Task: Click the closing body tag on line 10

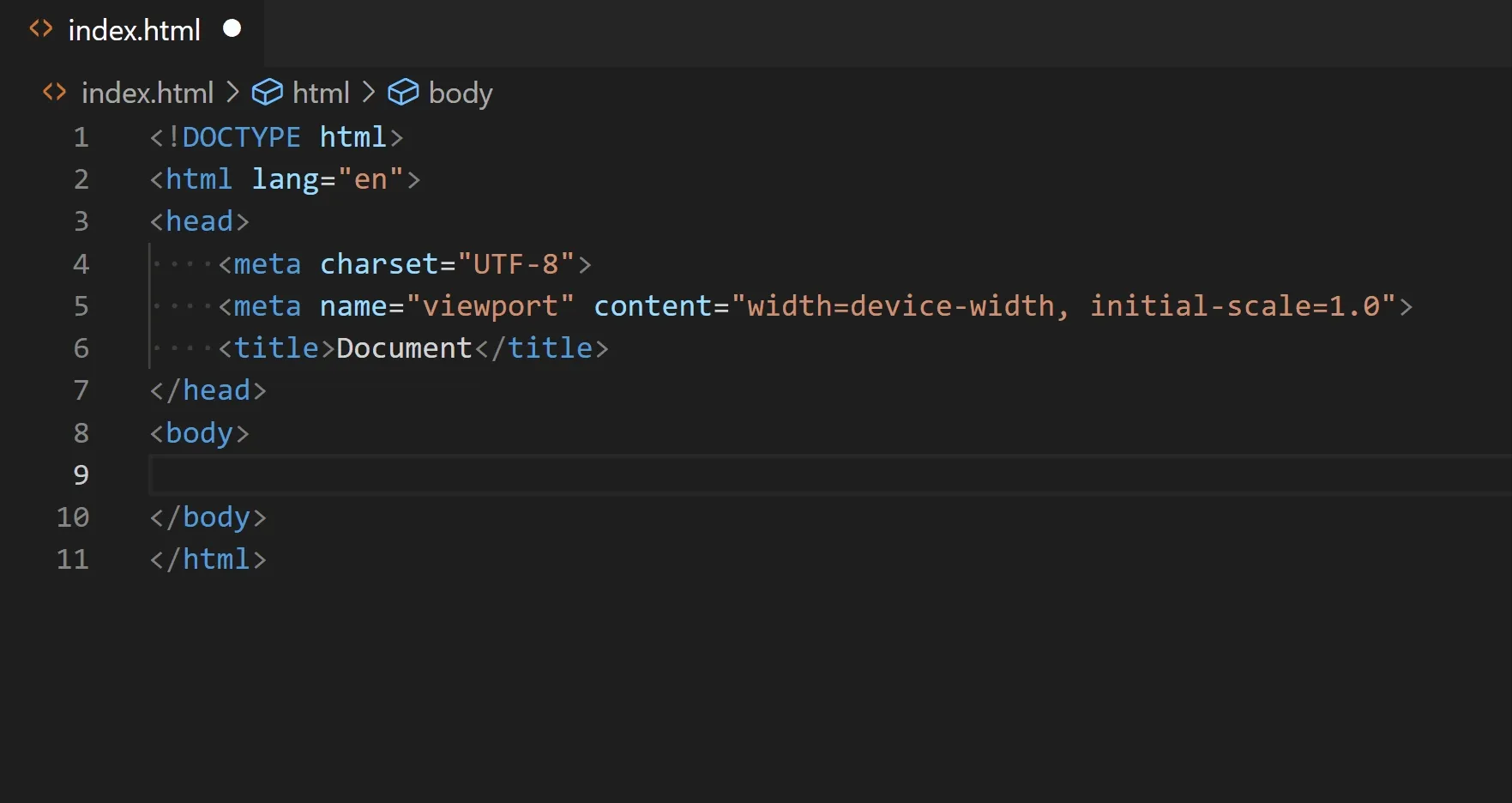Action: click(208, 517)
